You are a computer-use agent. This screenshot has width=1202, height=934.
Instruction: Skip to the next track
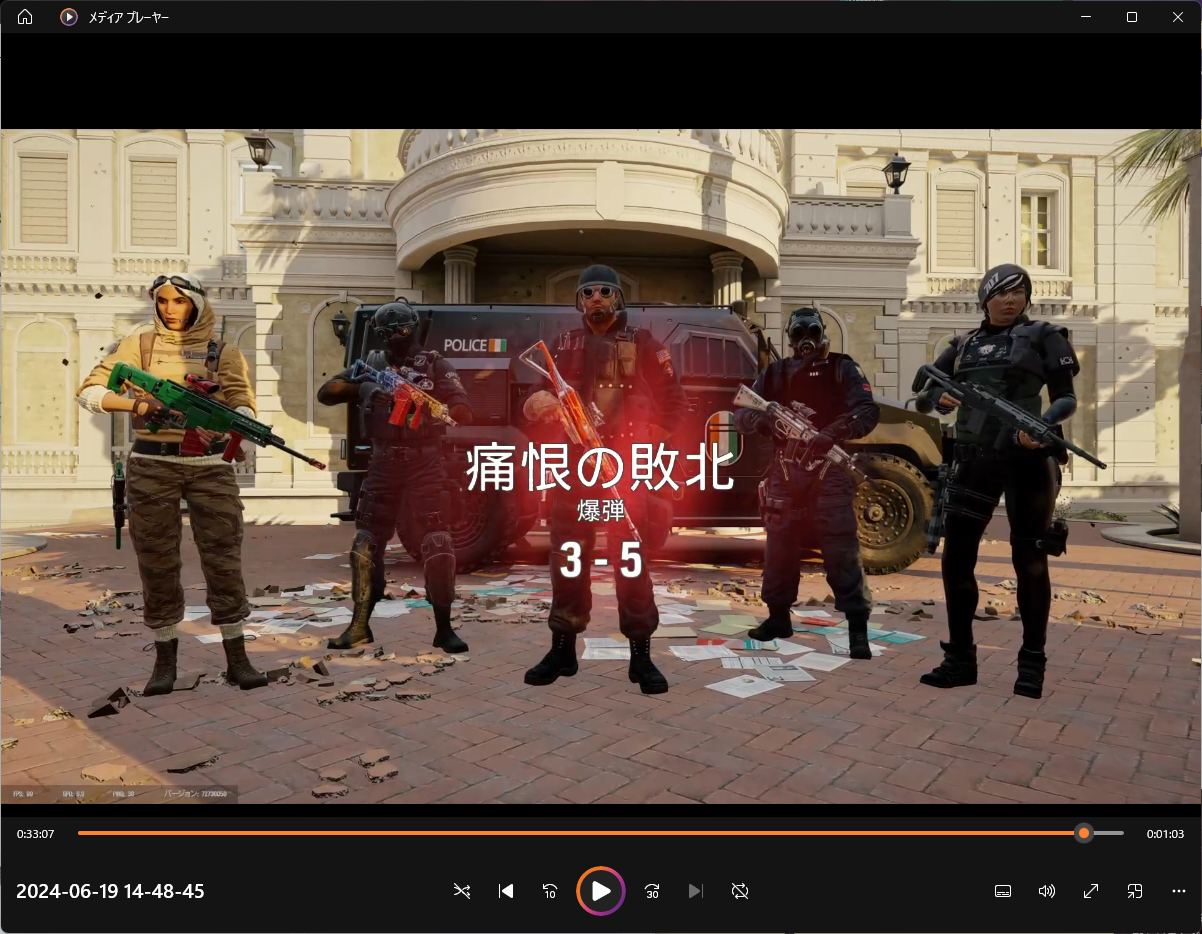pyautogui.click(x=696, y=891)
